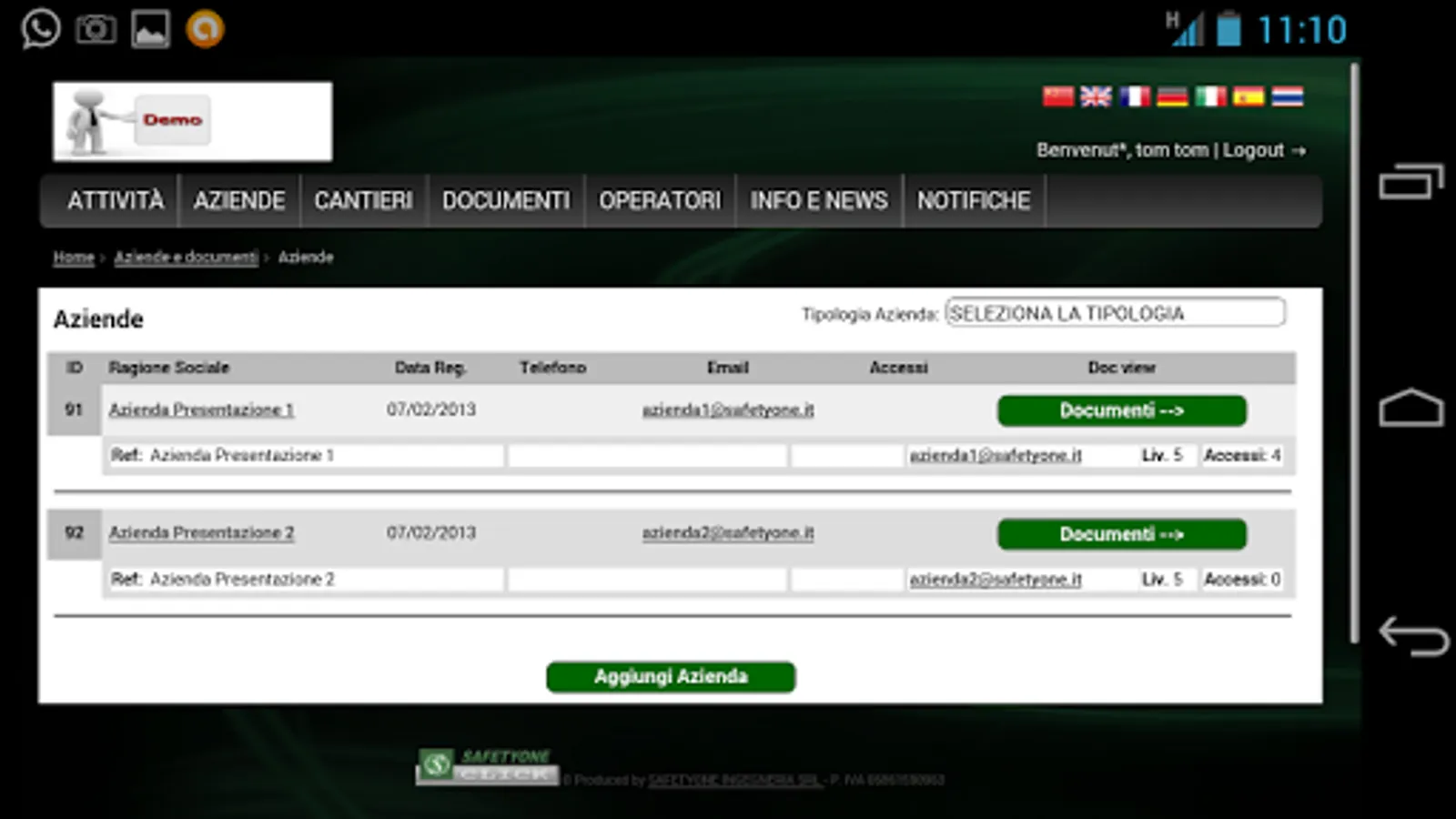Go to the Home breadcrumb link
Screen dimensions: 1456x819
pos(74,258)
